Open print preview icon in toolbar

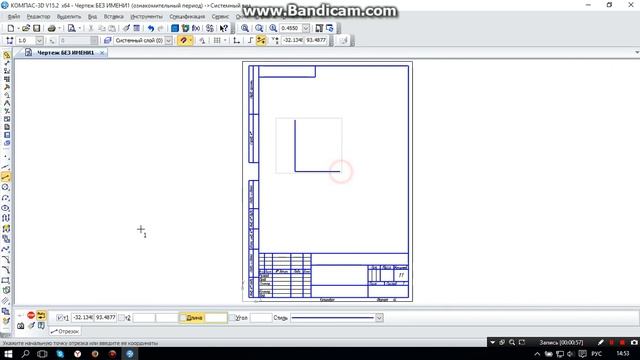click(x=72, y=28)
